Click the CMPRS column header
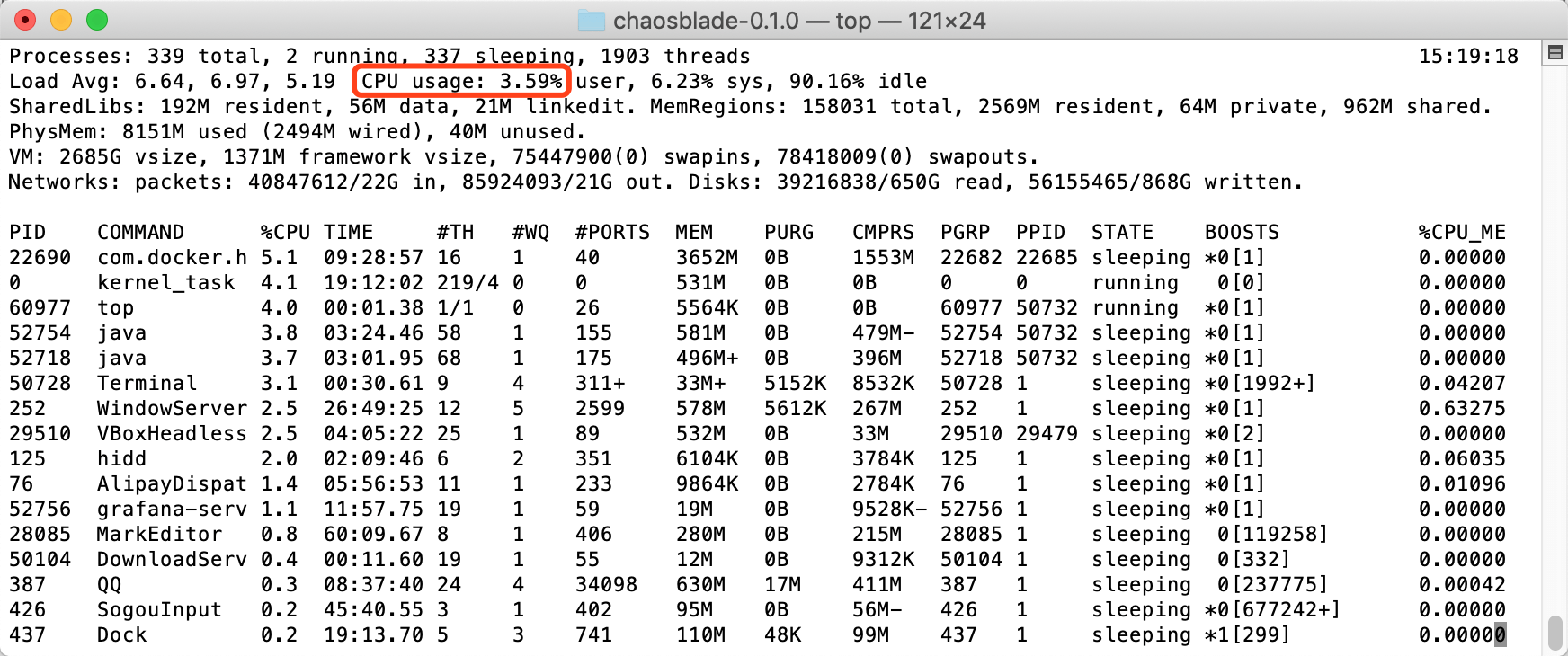 point(883,233)
